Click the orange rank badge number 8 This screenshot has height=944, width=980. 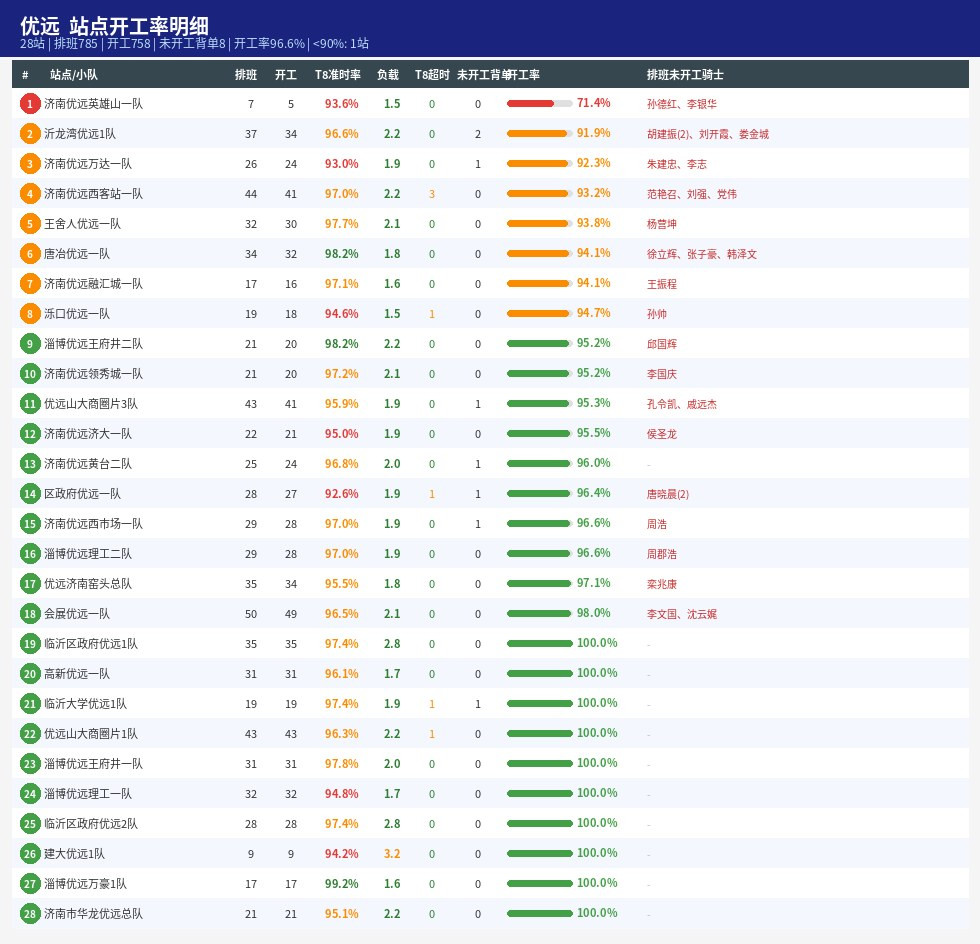(29, 314)
